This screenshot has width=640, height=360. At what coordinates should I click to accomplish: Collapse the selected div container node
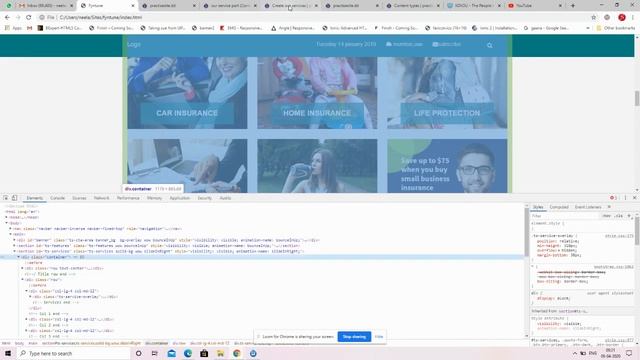tap(19, 257)
